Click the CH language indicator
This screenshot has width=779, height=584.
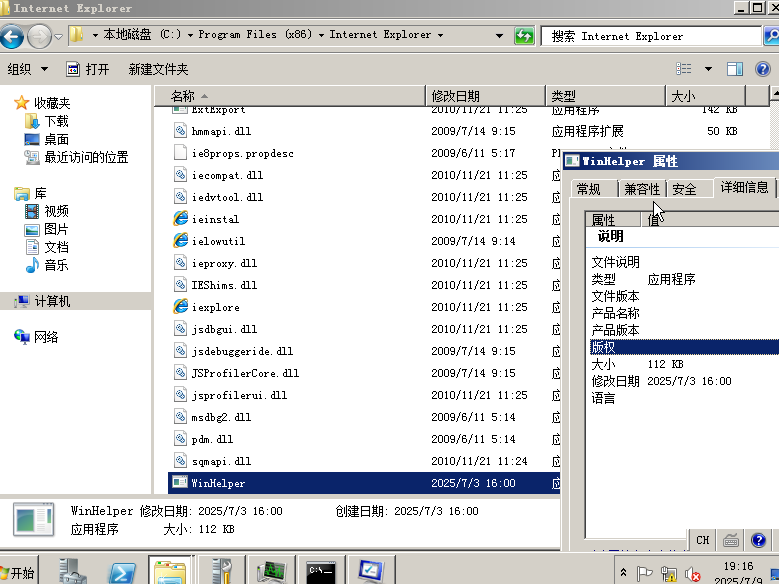(x=702, y=540)
